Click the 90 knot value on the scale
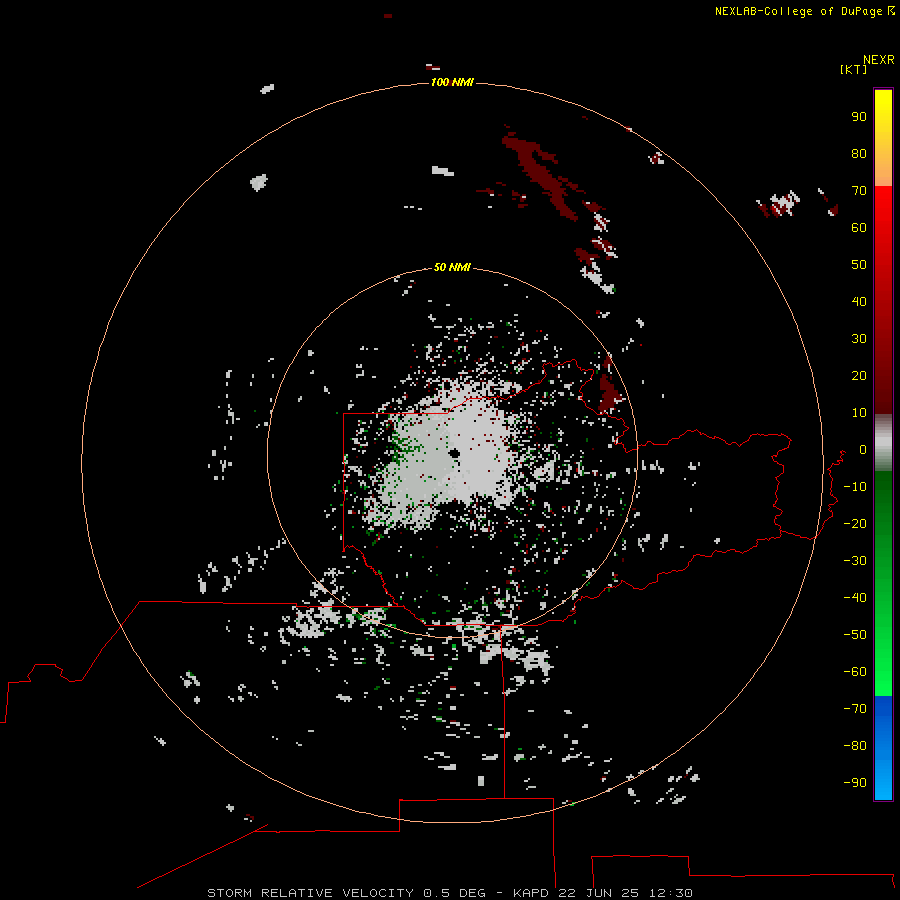 coord(859,117)
